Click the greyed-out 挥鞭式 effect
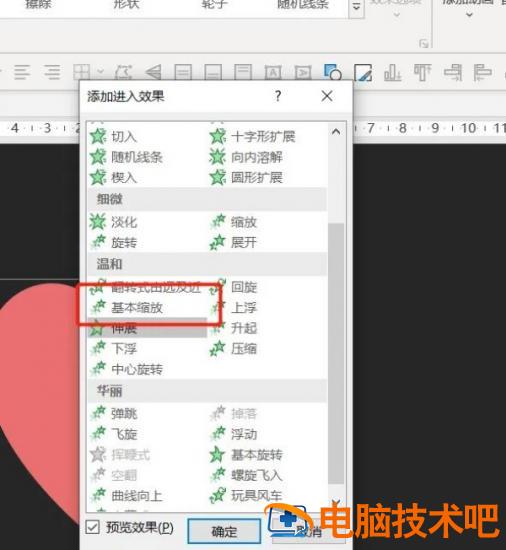 (120, 455)
